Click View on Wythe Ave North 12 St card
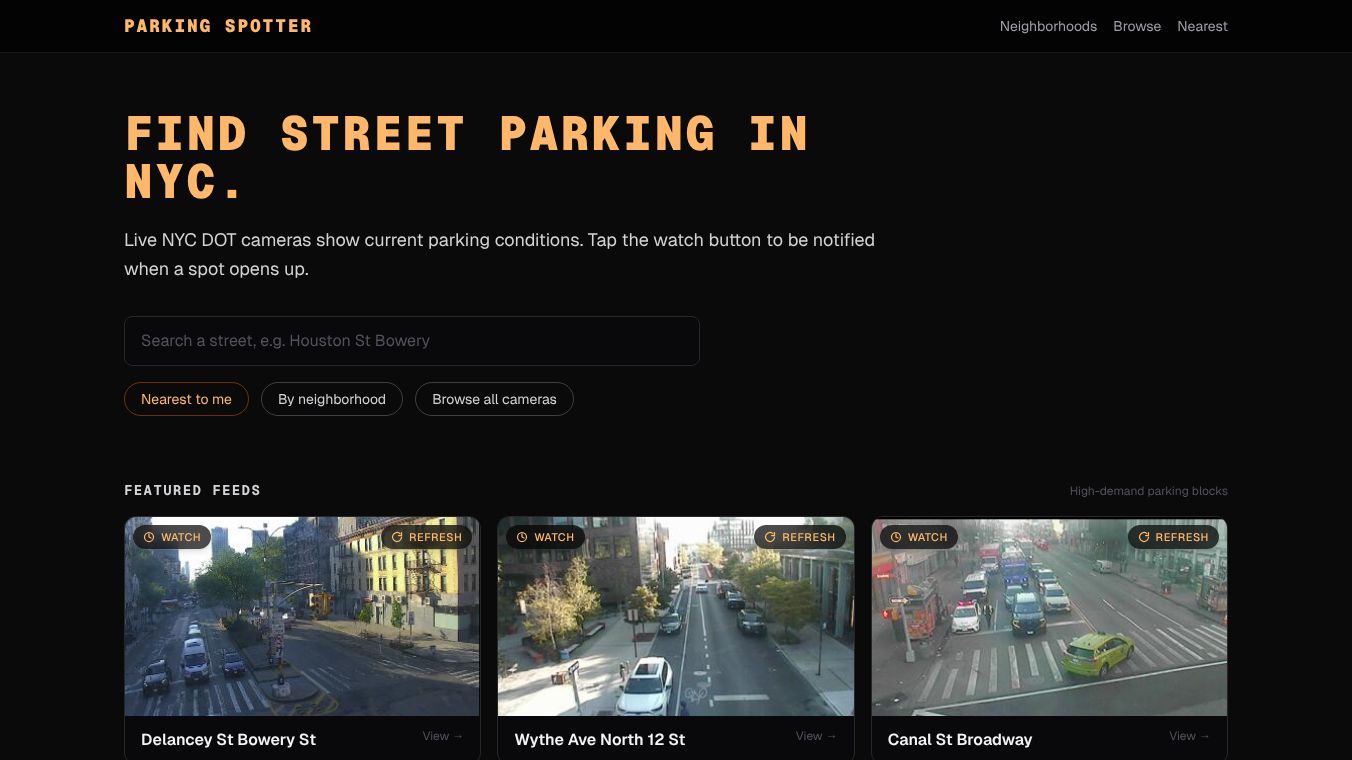Image resolution: width=1352 pixels, height=760 pixels. [816, 736]
